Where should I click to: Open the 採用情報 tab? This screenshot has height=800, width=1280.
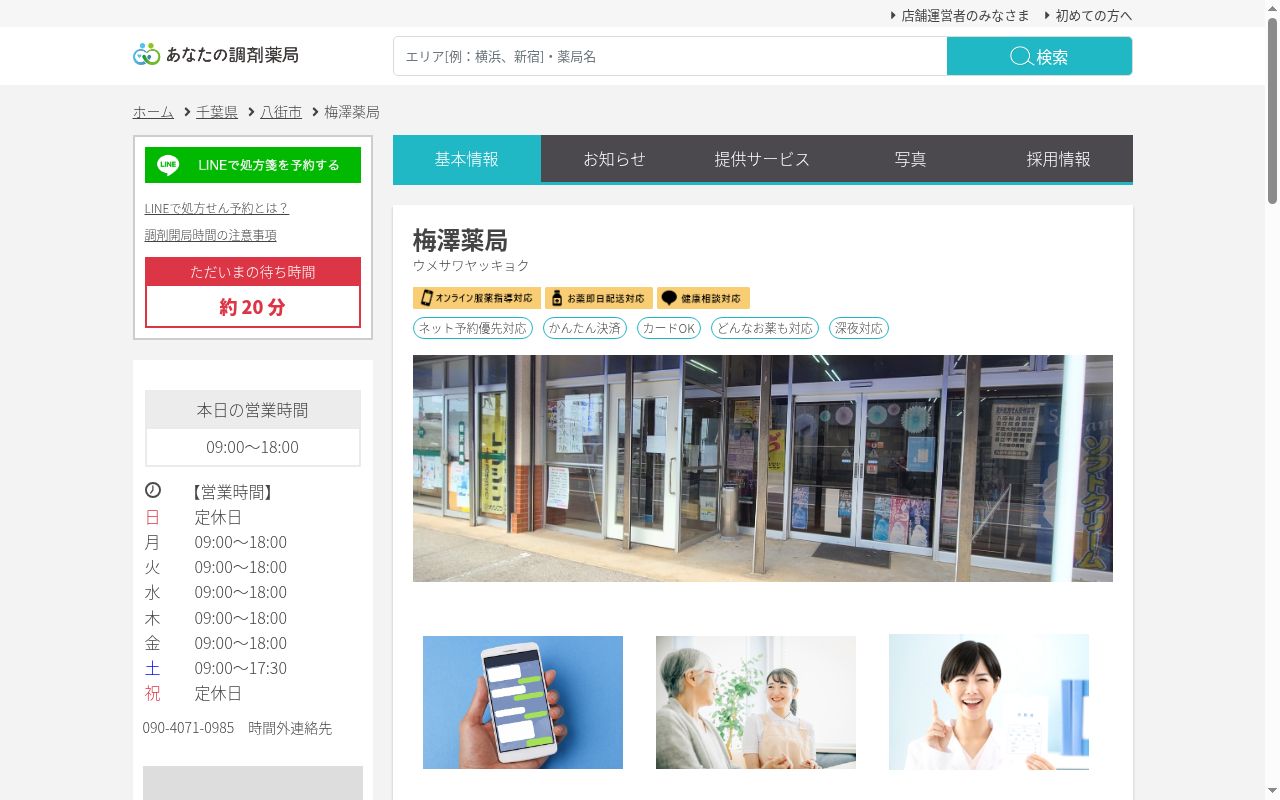point(1059,159)
